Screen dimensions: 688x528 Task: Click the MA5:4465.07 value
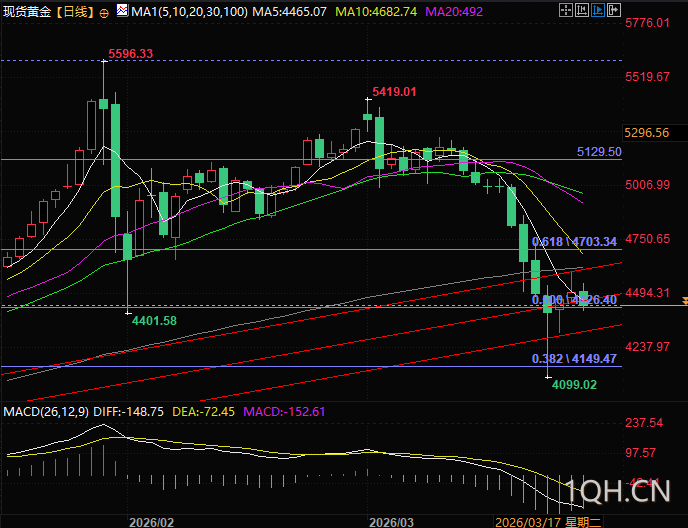[x=290, y=11]
